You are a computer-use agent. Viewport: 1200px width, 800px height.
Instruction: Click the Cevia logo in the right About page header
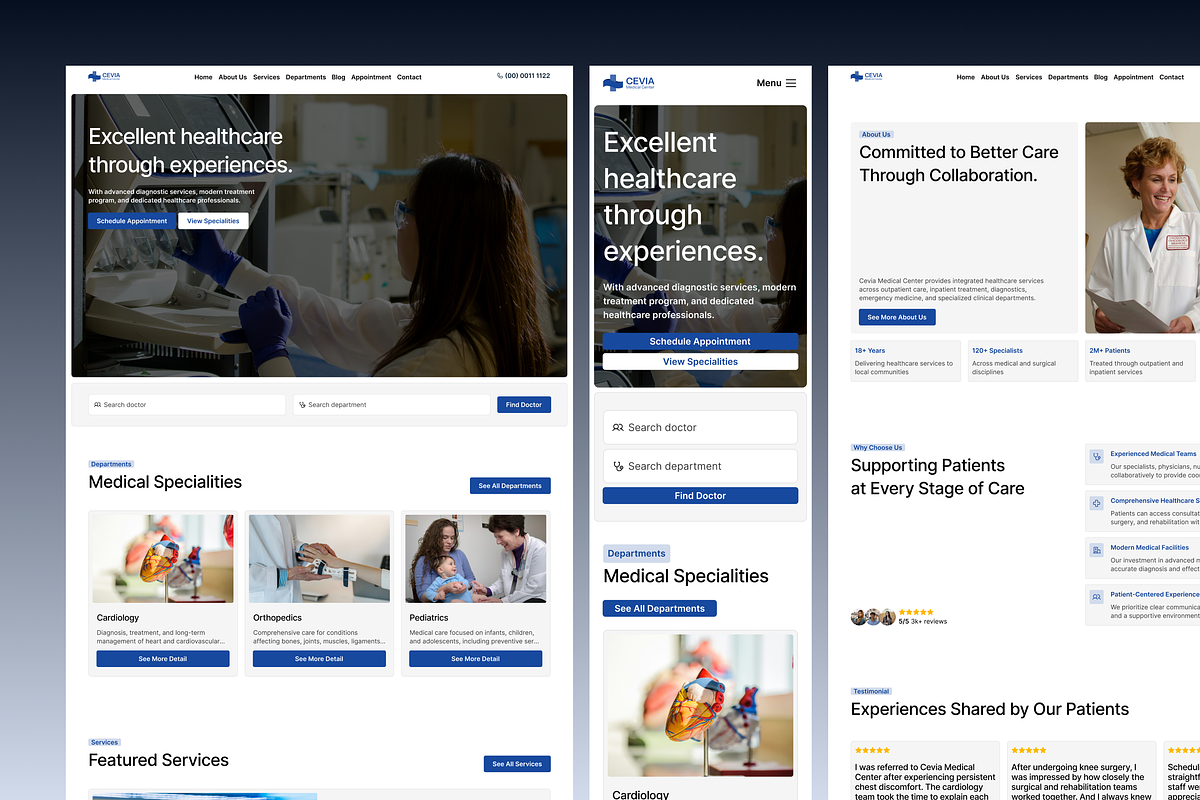866,76
